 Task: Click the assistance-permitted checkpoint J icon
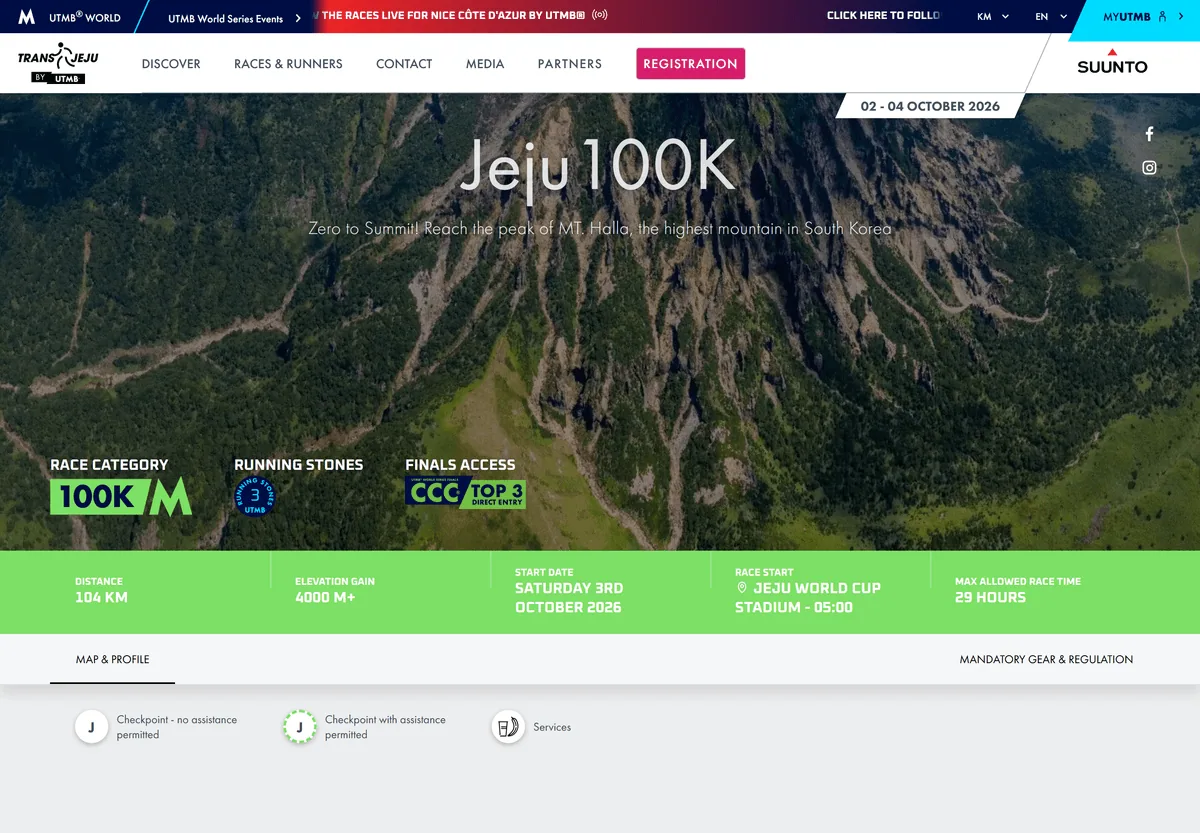click(x=299, y=727)
